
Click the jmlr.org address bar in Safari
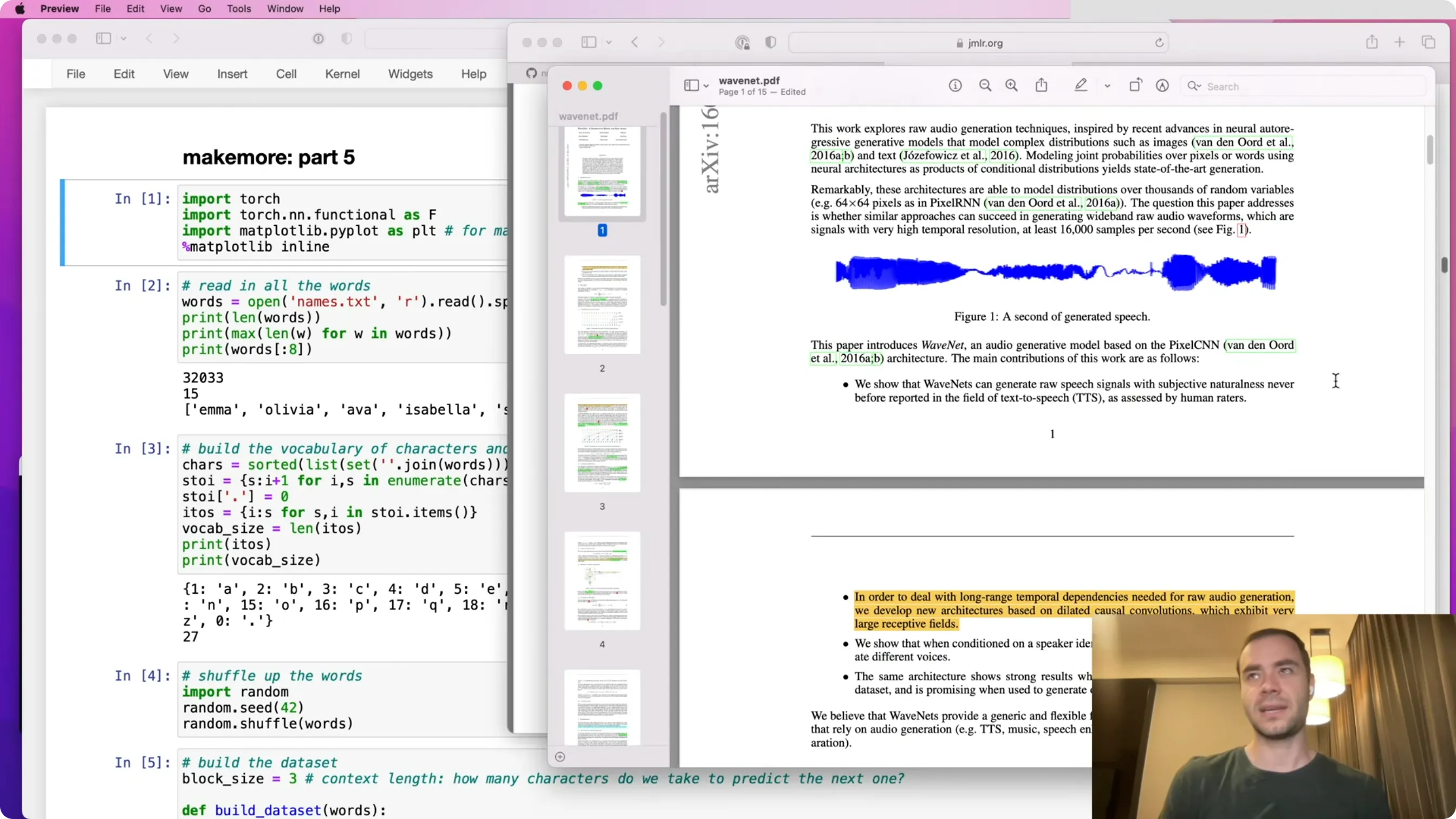point(978,43)
